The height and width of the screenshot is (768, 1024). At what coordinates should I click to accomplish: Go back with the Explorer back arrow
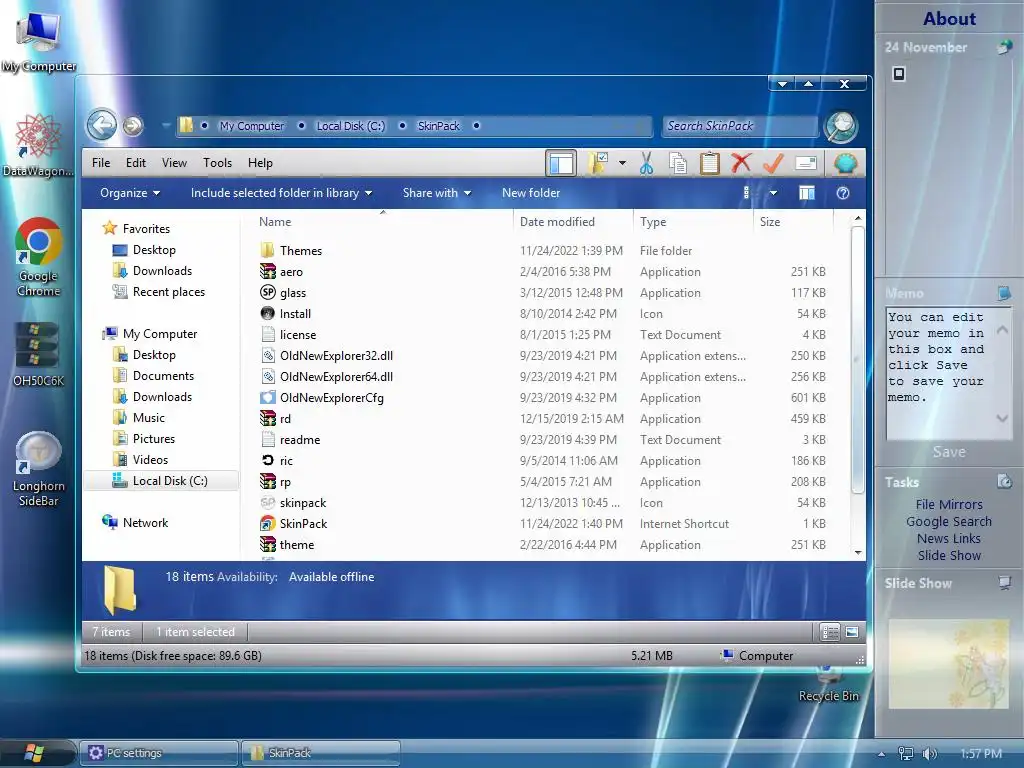[x=102, y=125]
